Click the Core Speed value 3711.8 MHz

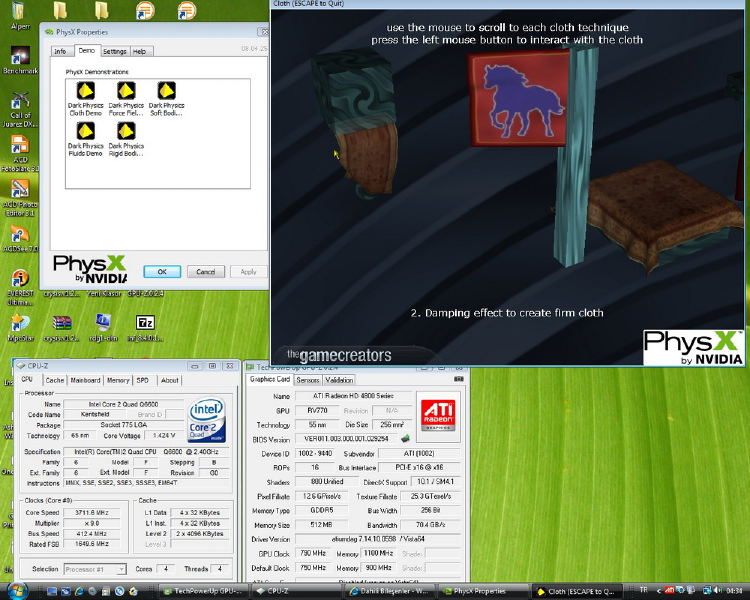(x=92, y=512)
